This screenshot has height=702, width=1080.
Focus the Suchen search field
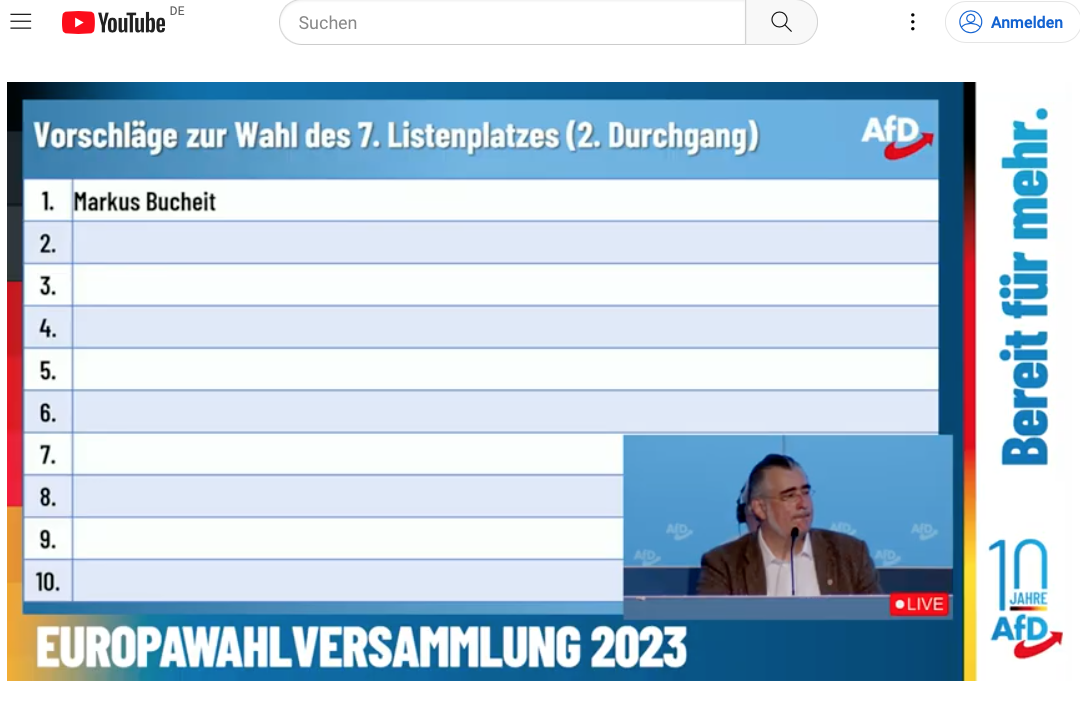click(512, 23)
